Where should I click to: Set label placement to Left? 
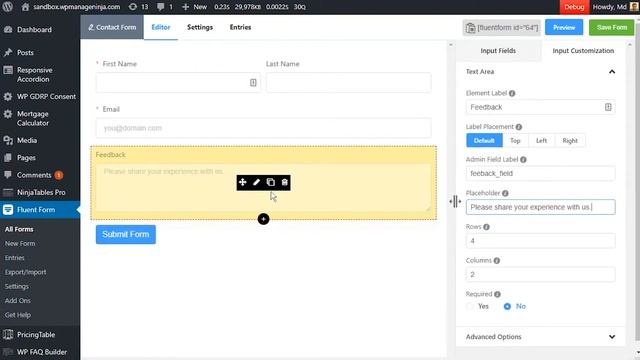[542, 140]
